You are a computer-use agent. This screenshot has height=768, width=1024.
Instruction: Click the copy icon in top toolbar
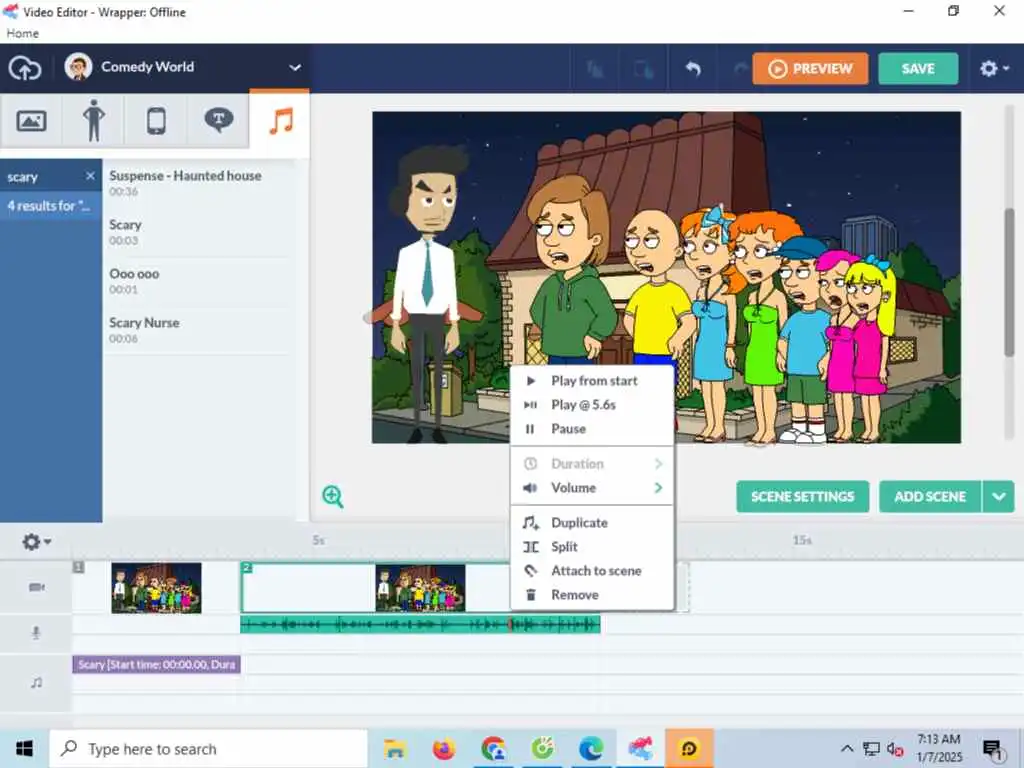click(x=595, y=69)
